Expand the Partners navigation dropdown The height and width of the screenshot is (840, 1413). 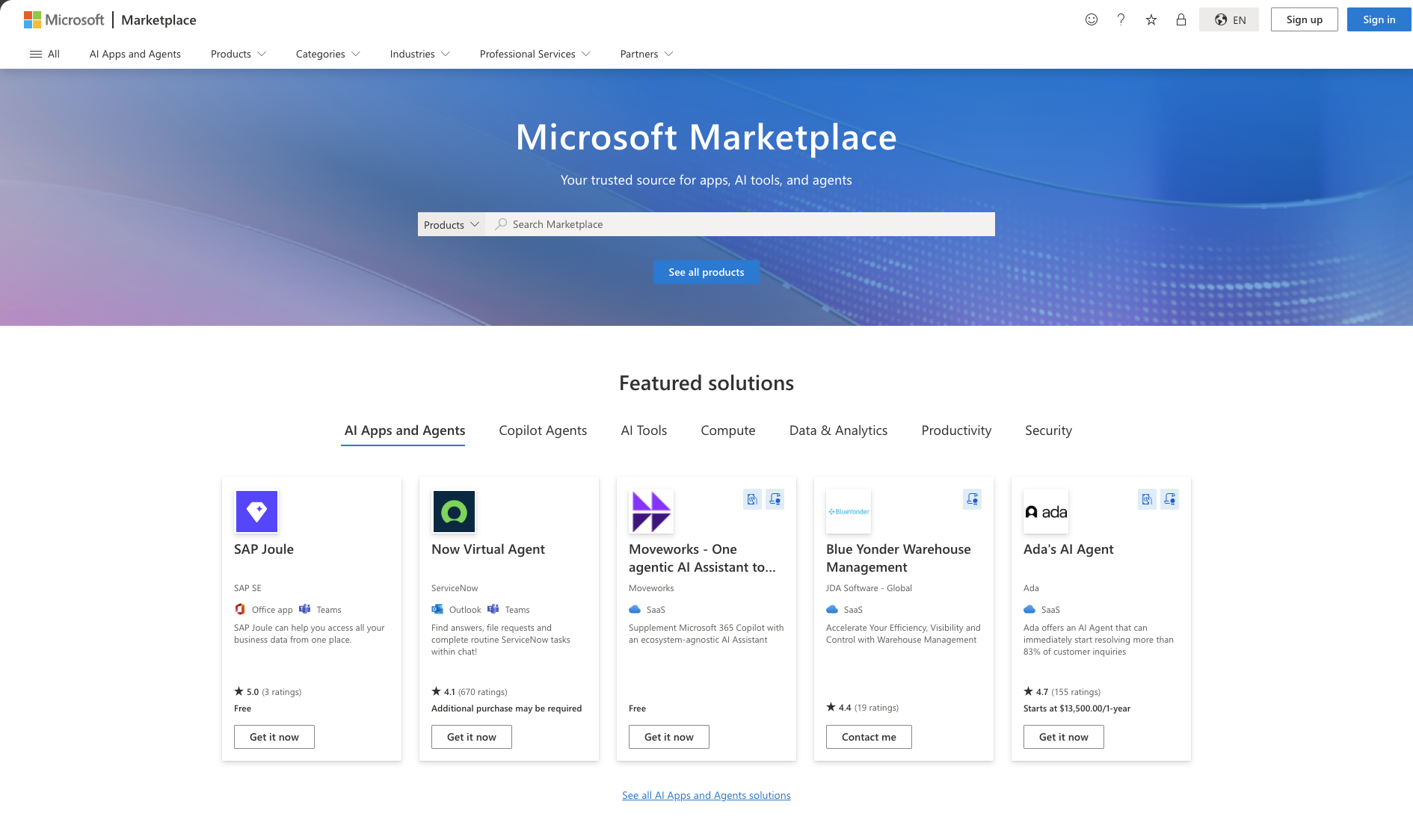[x=647, y=54]
